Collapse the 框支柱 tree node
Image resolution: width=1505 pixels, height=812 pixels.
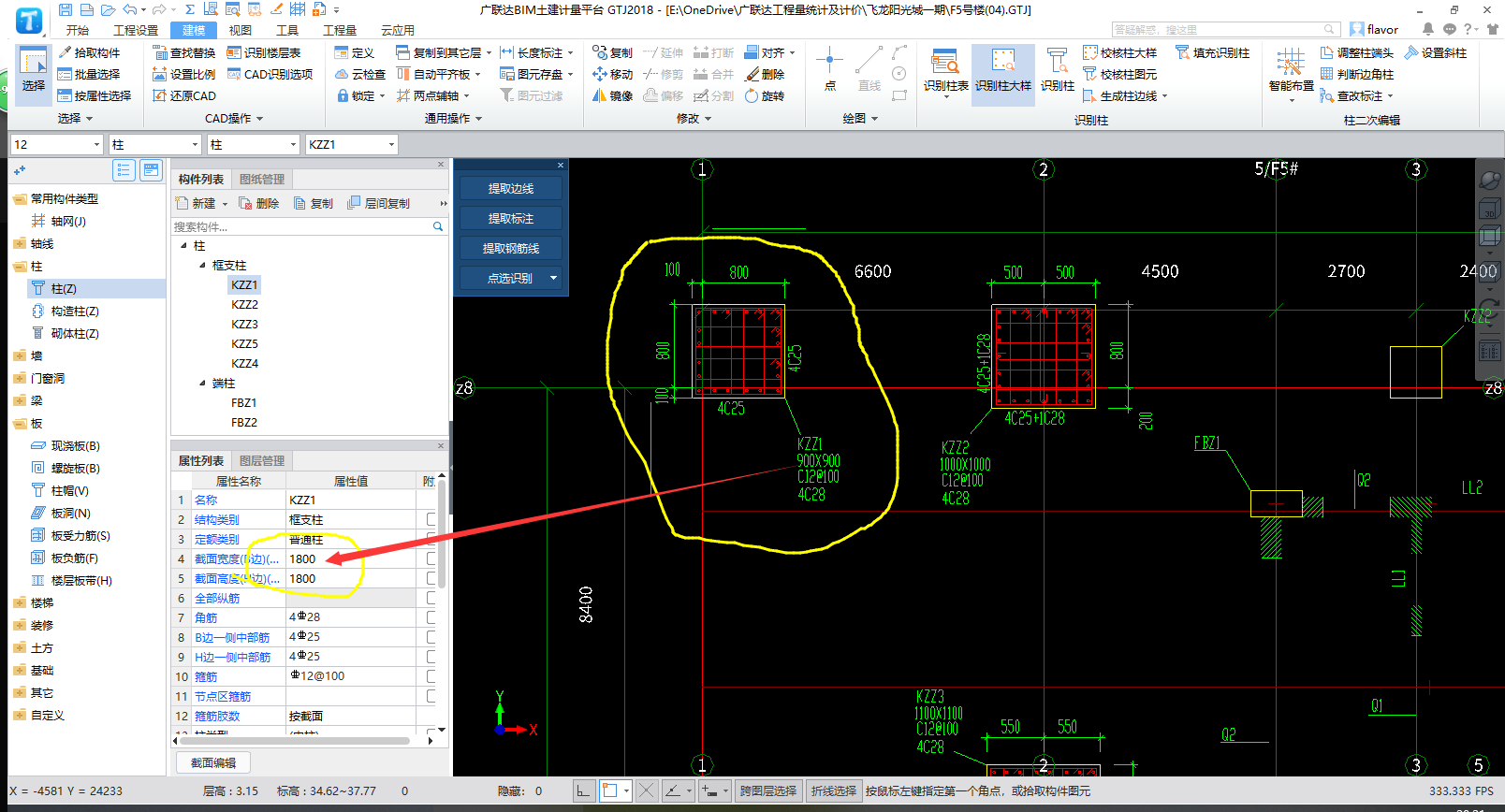(x=202, y=266)
